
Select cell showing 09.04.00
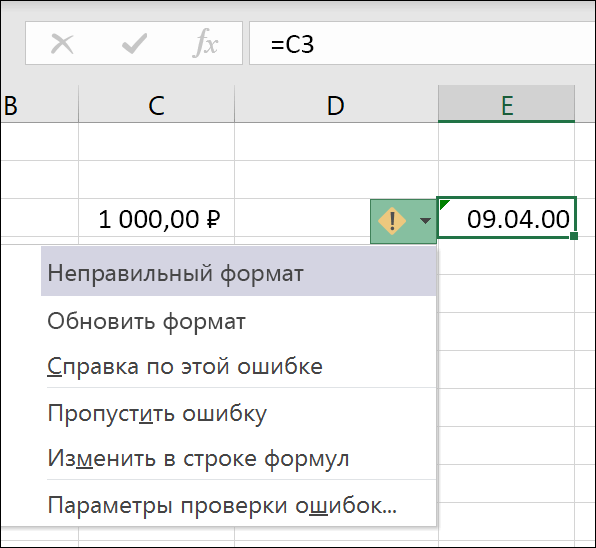pyautogui.click(x=507, y=219)
